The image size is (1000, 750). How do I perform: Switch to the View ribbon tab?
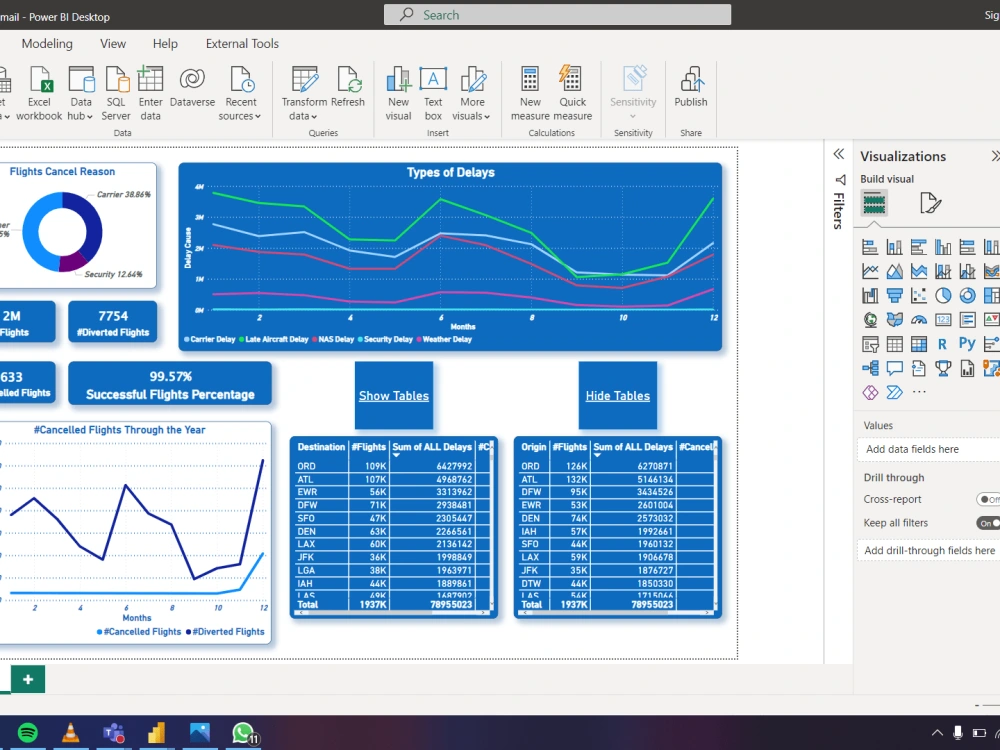[x=112, y=44]
